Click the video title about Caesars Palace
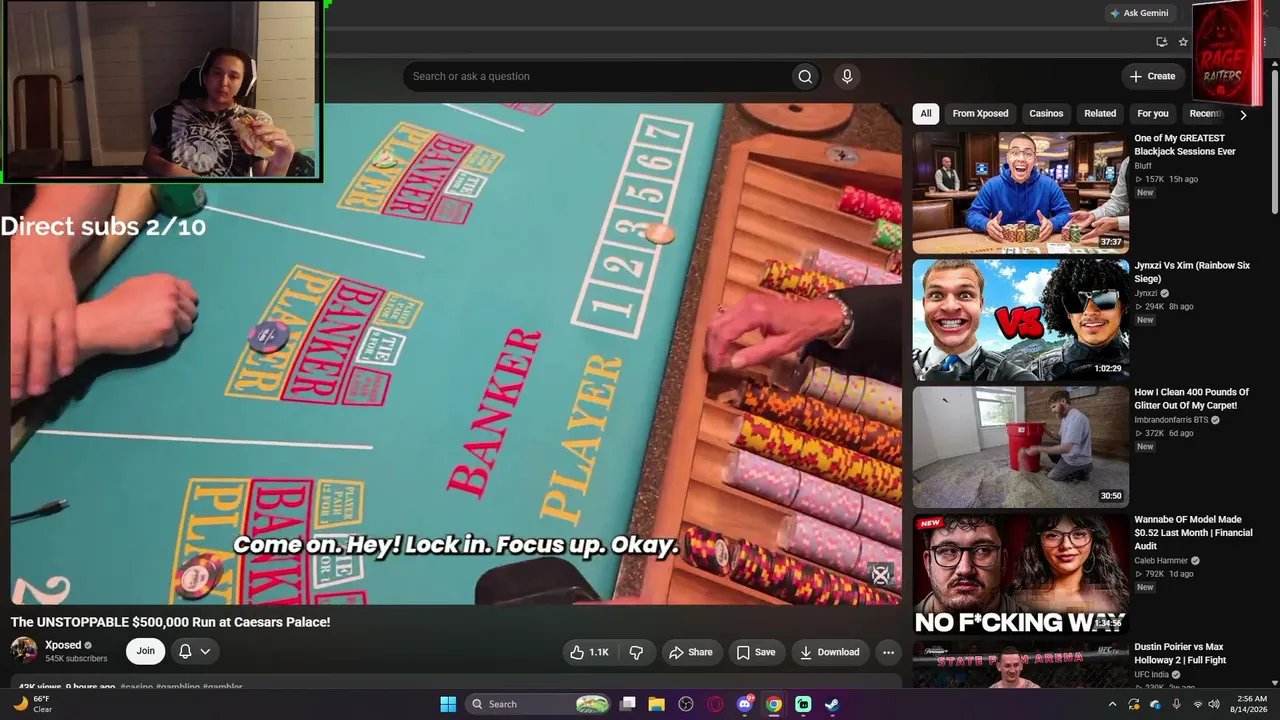This screenshot has width=1280, height=720. pos(170,622)
